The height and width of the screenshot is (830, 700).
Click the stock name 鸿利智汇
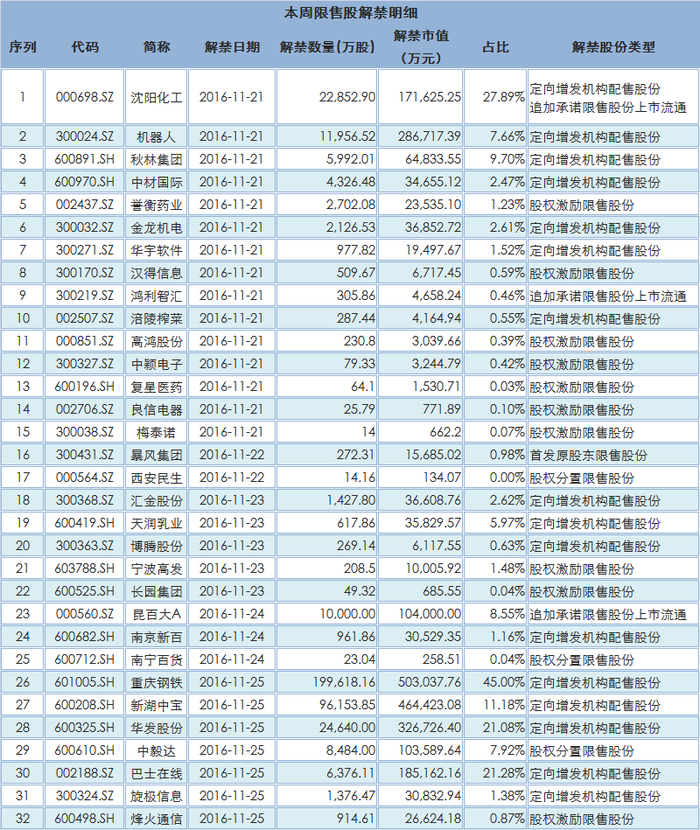pos(157,296)
